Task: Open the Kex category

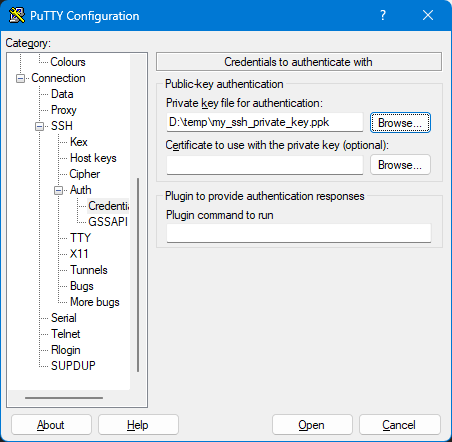Action: click(79, 142)
